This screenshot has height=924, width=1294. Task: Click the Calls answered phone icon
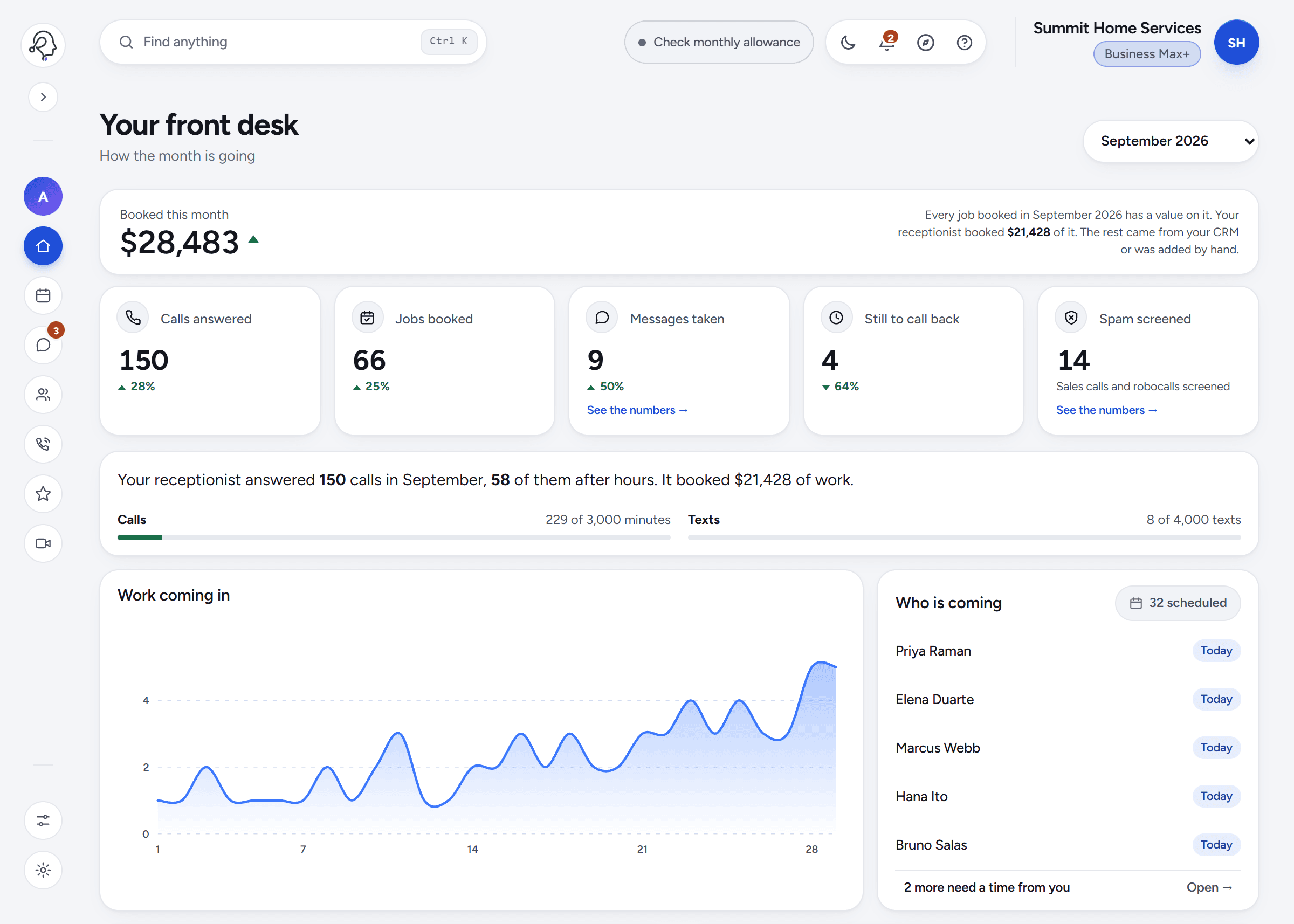tap(133, 318)
